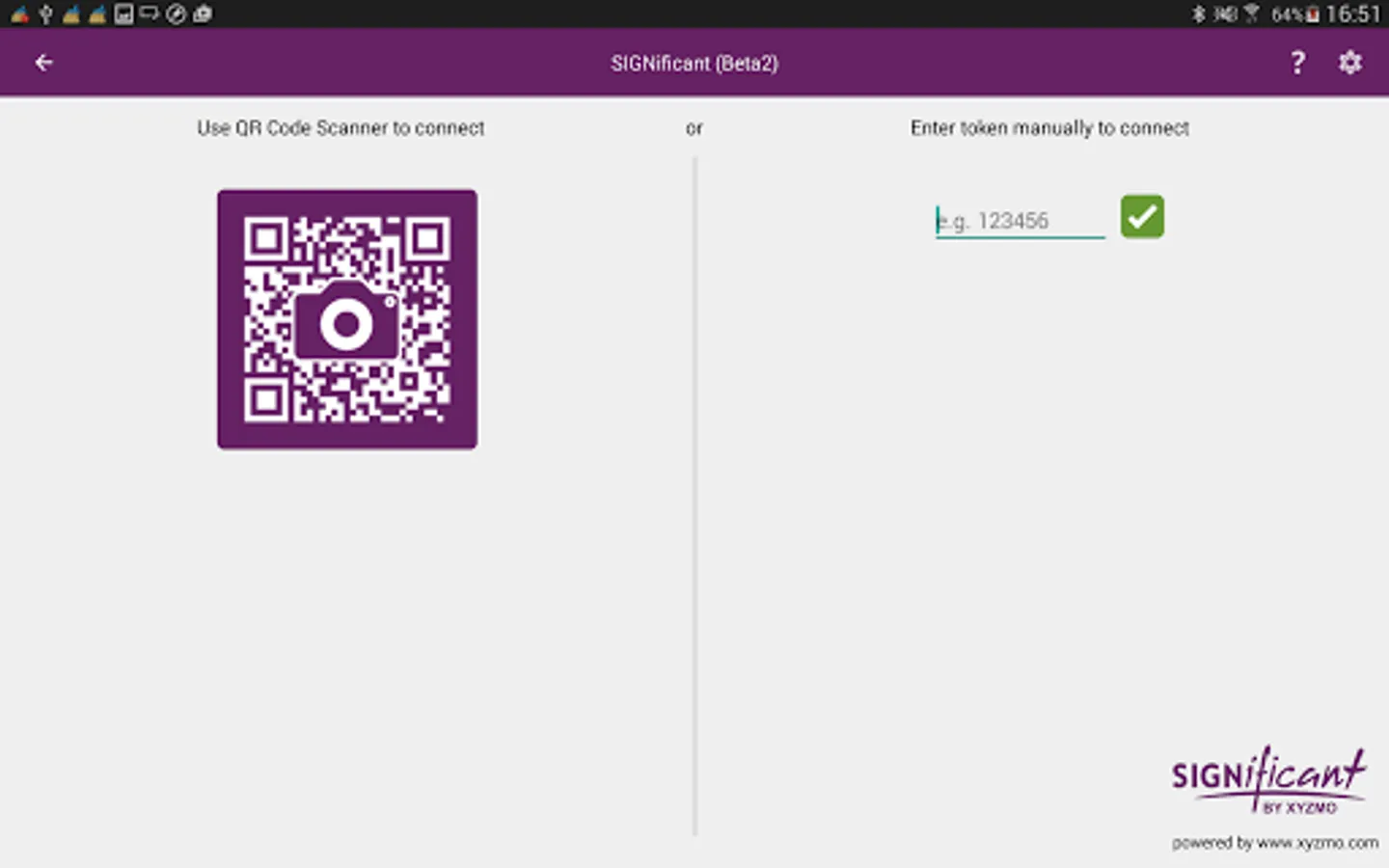Open the powered by www.xyzmo.com link
Viewport: 1389px width, 868px height.
1275,843
